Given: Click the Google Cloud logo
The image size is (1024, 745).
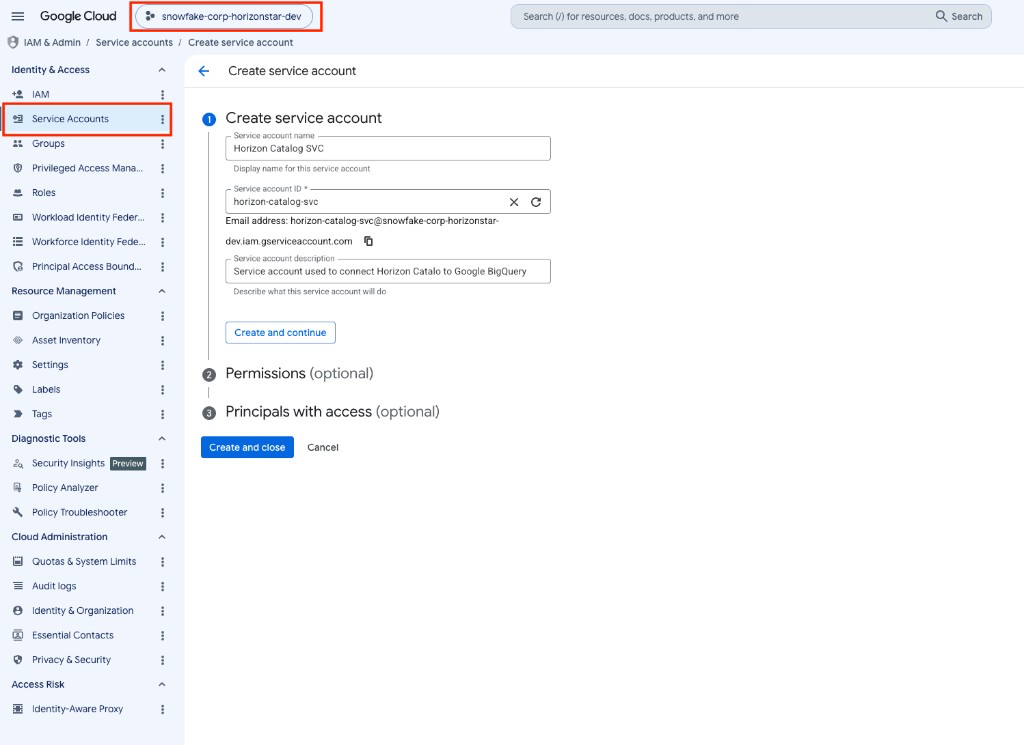Looking at the screenshot, I should 78,16.
